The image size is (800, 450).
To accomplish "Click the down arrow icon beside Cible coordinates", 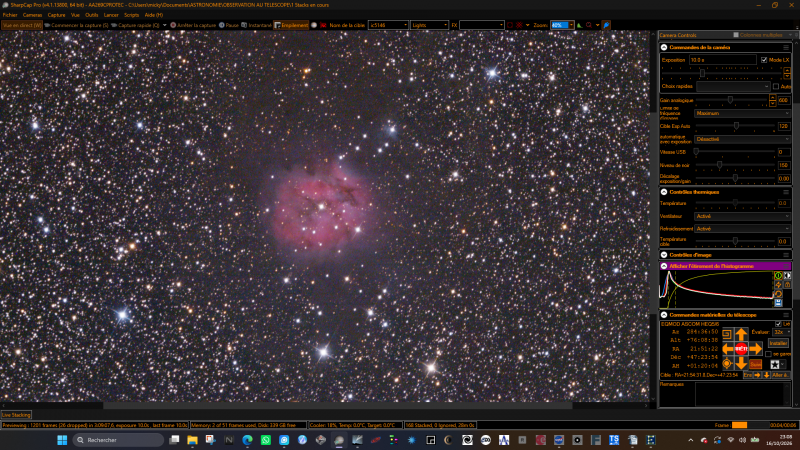I will pos(766,375).
